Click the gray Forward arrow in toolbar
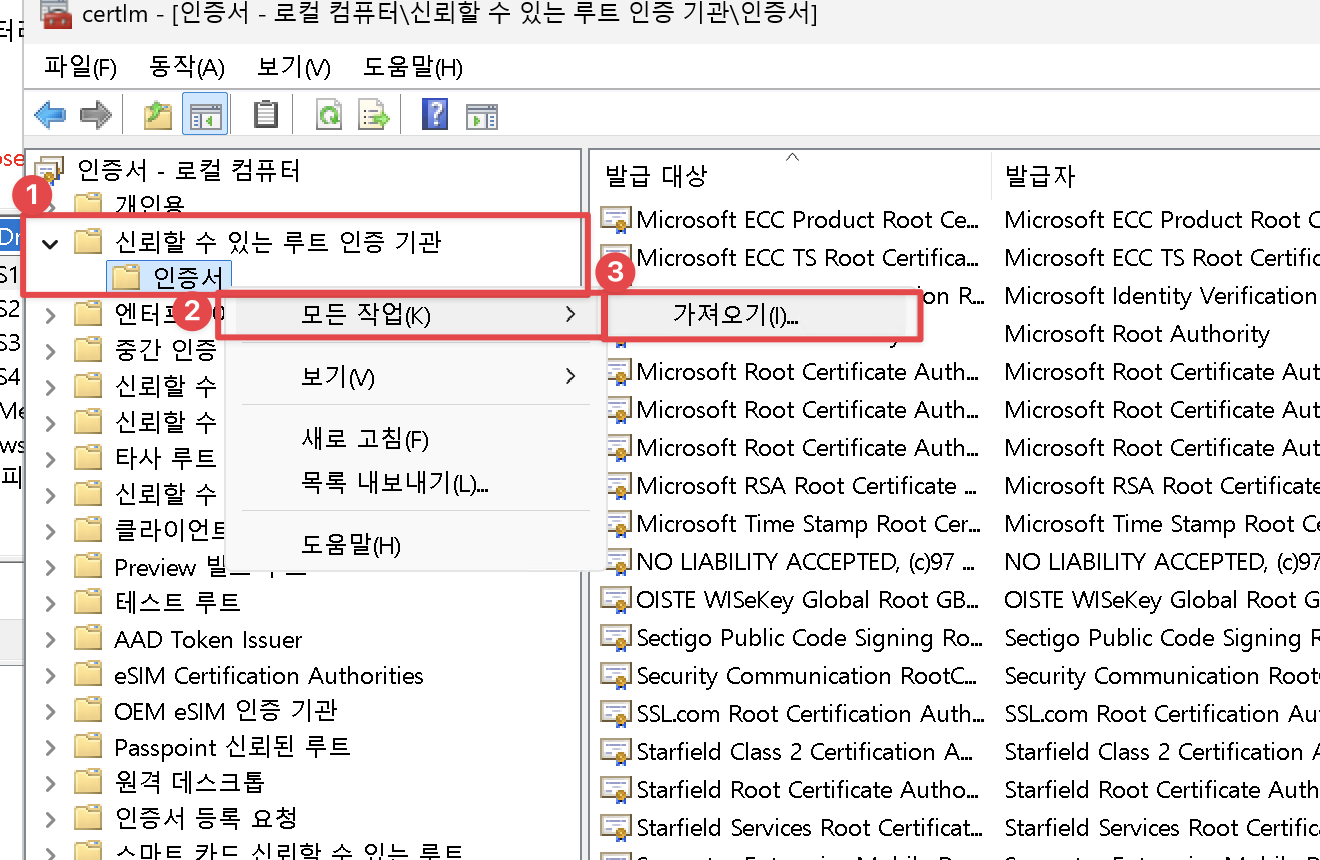 [95, 115]
